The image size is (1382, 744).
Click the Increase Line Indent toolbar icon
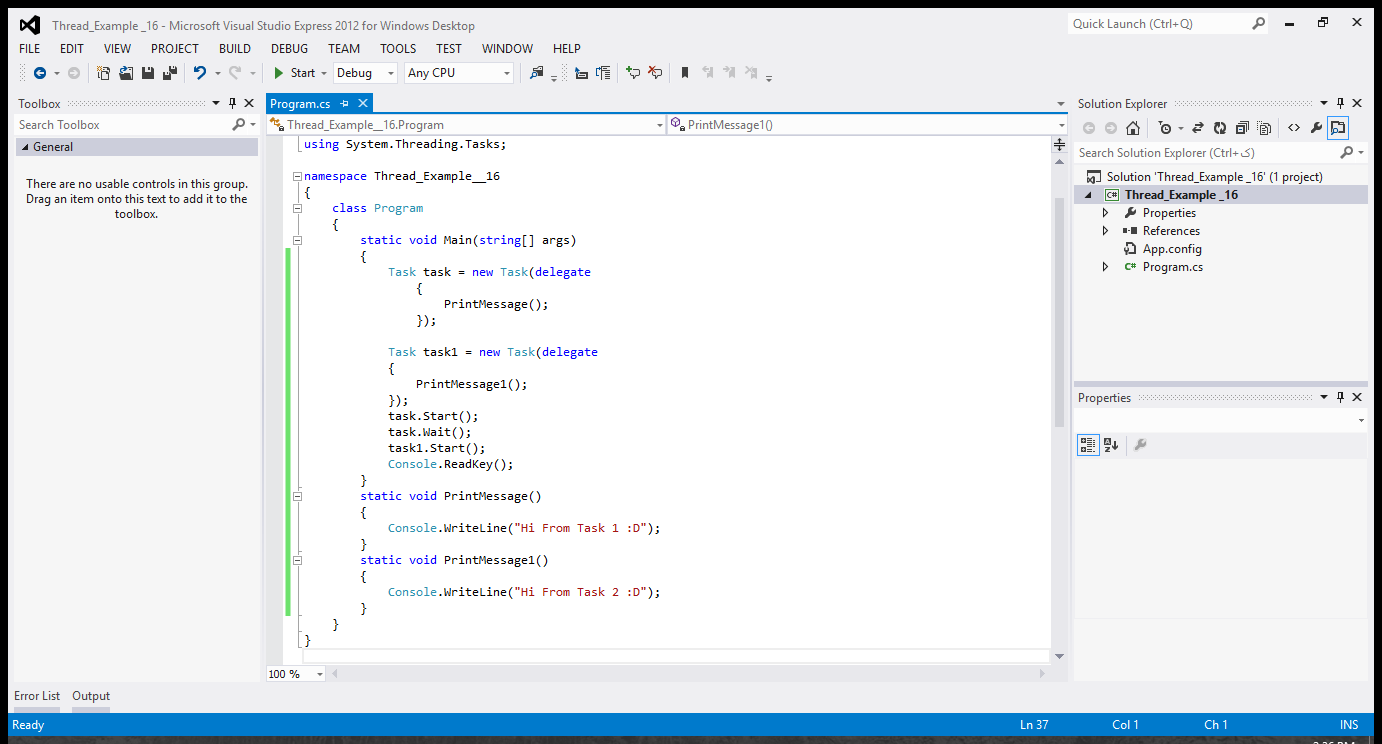(603, 73)
